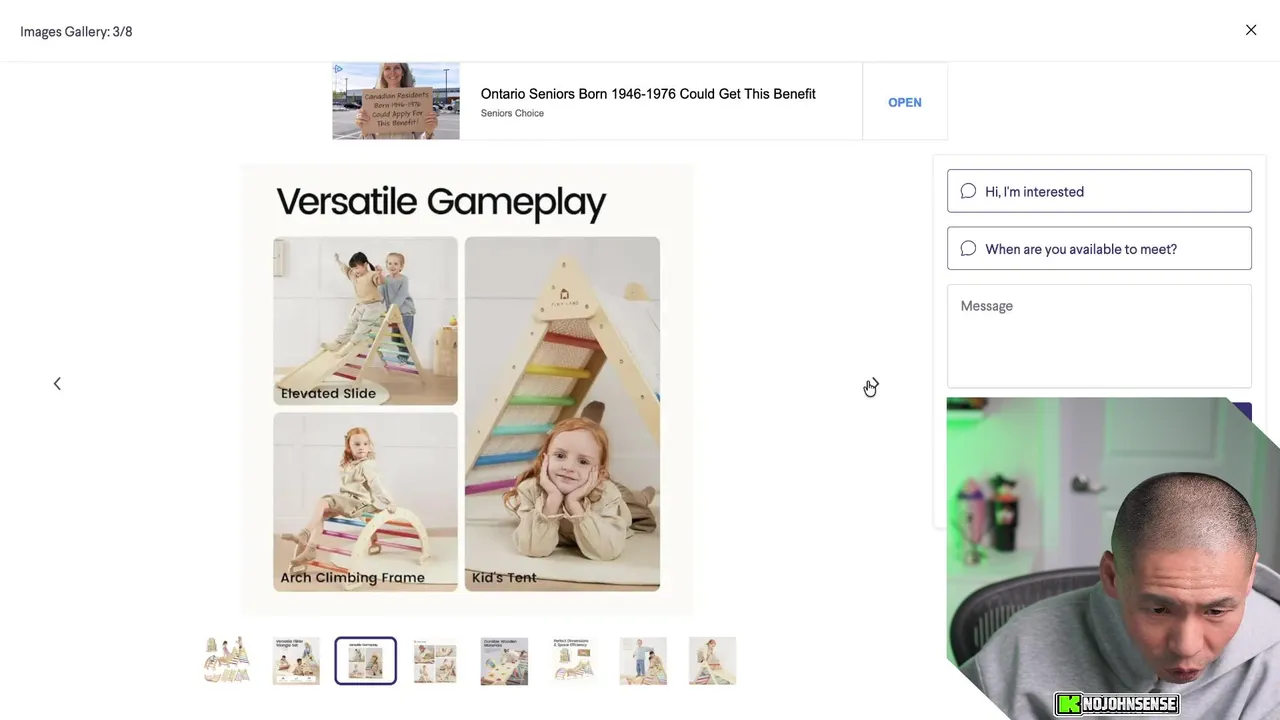
Task: Close the images gallery with the X
Action: coord(1251,30)
